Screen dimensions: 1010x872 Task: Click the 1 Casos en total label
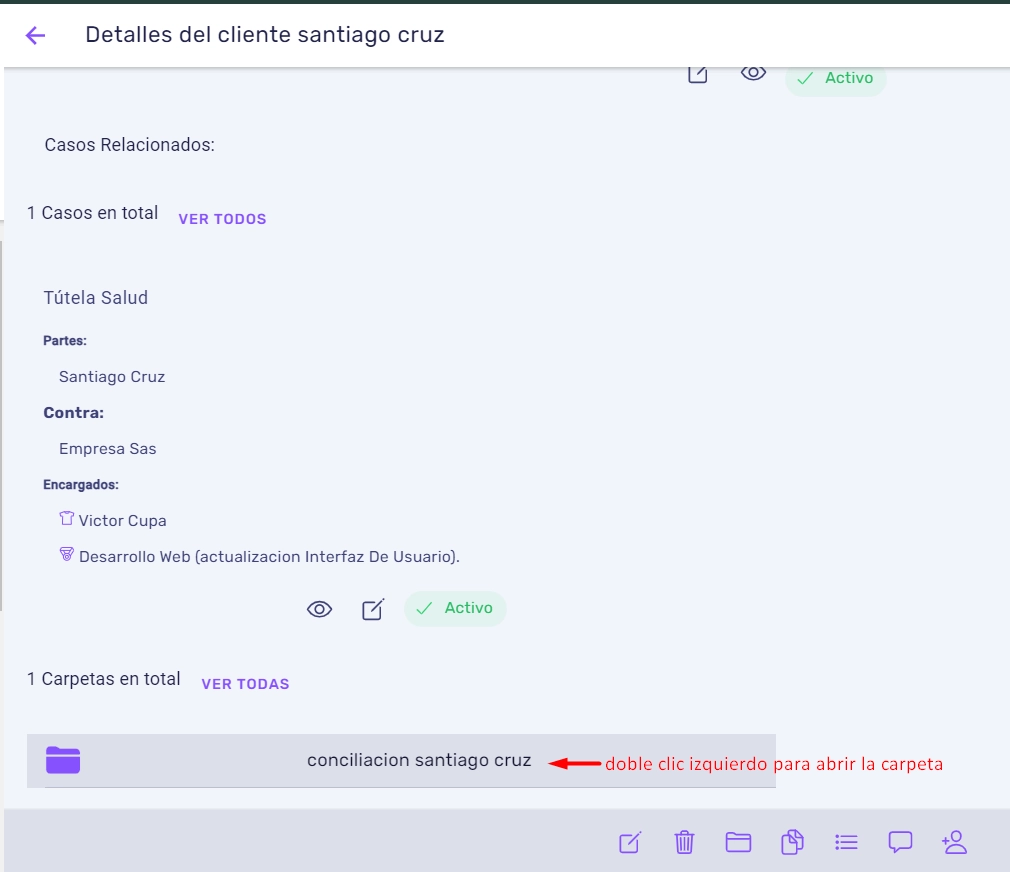92,213
